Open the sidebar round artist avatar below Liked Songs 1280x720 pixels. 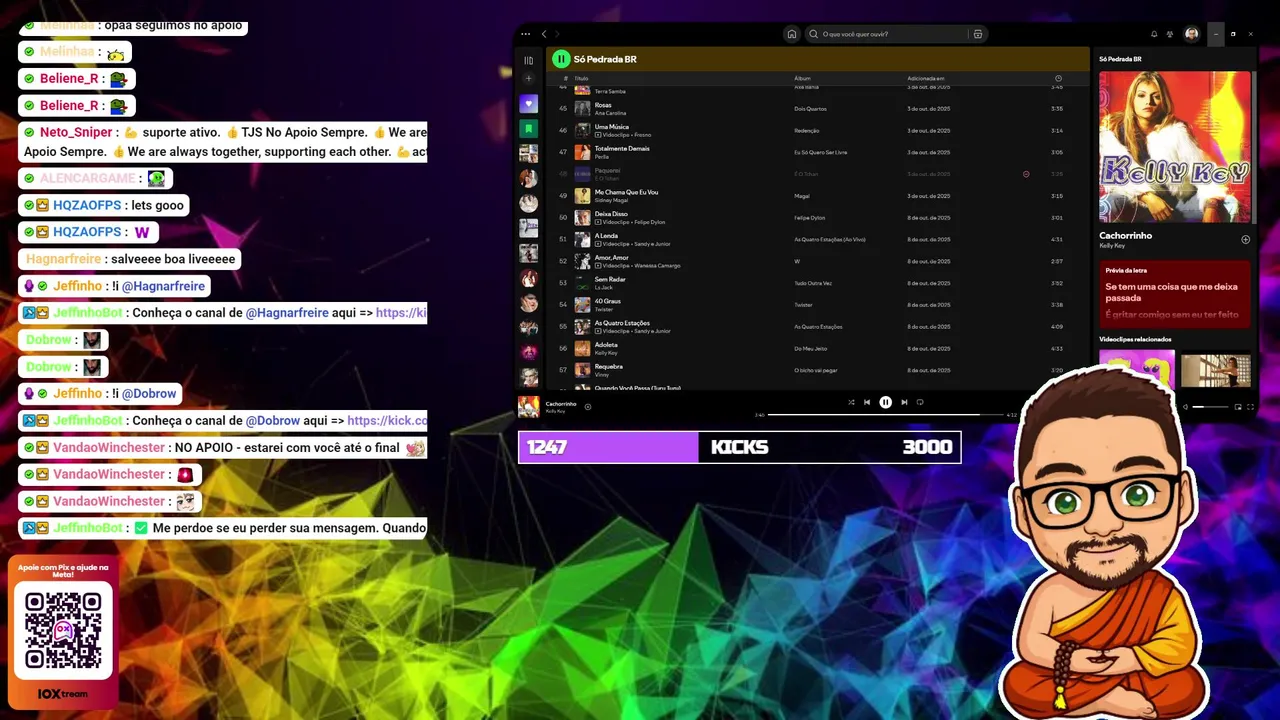529,178
